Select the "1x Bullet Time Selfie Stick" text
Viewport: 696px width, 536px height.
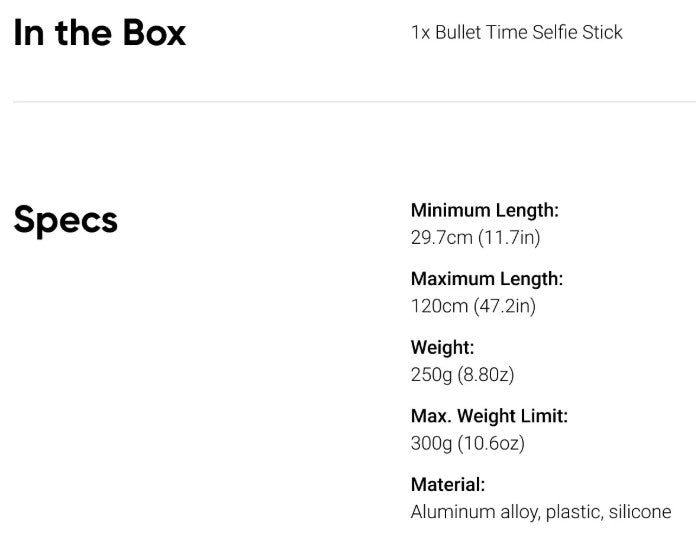pos(516,32)
